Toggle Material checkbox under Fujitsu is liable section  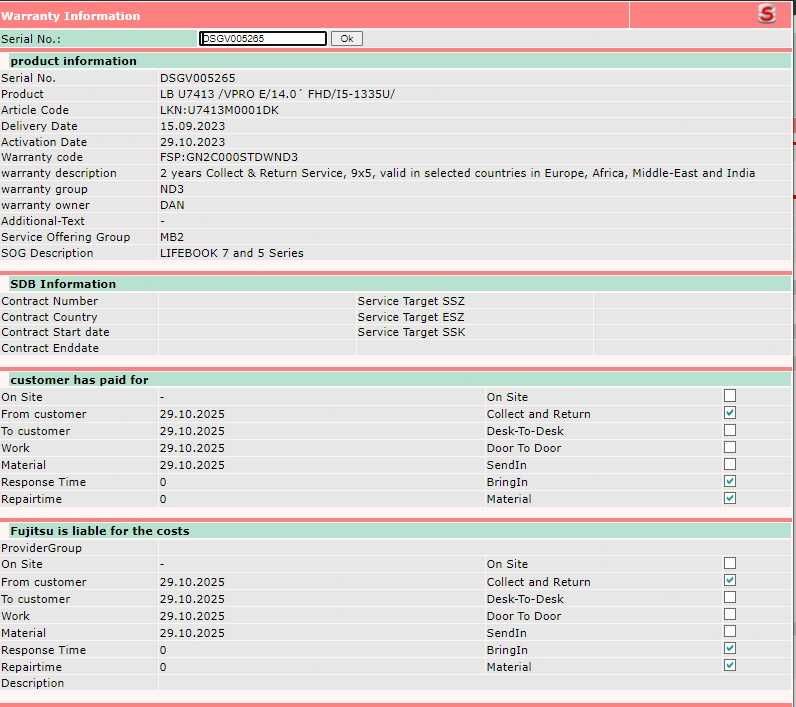pyautogui.click(x=729, y=665)
